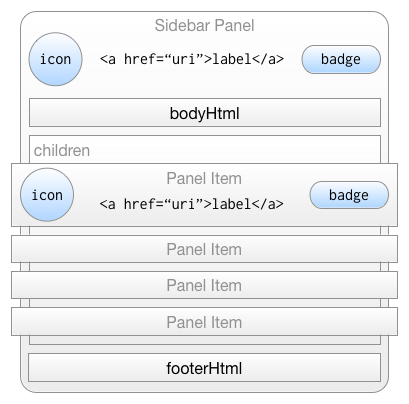Click the Sidebar Panel title text

tap(204, 25)
